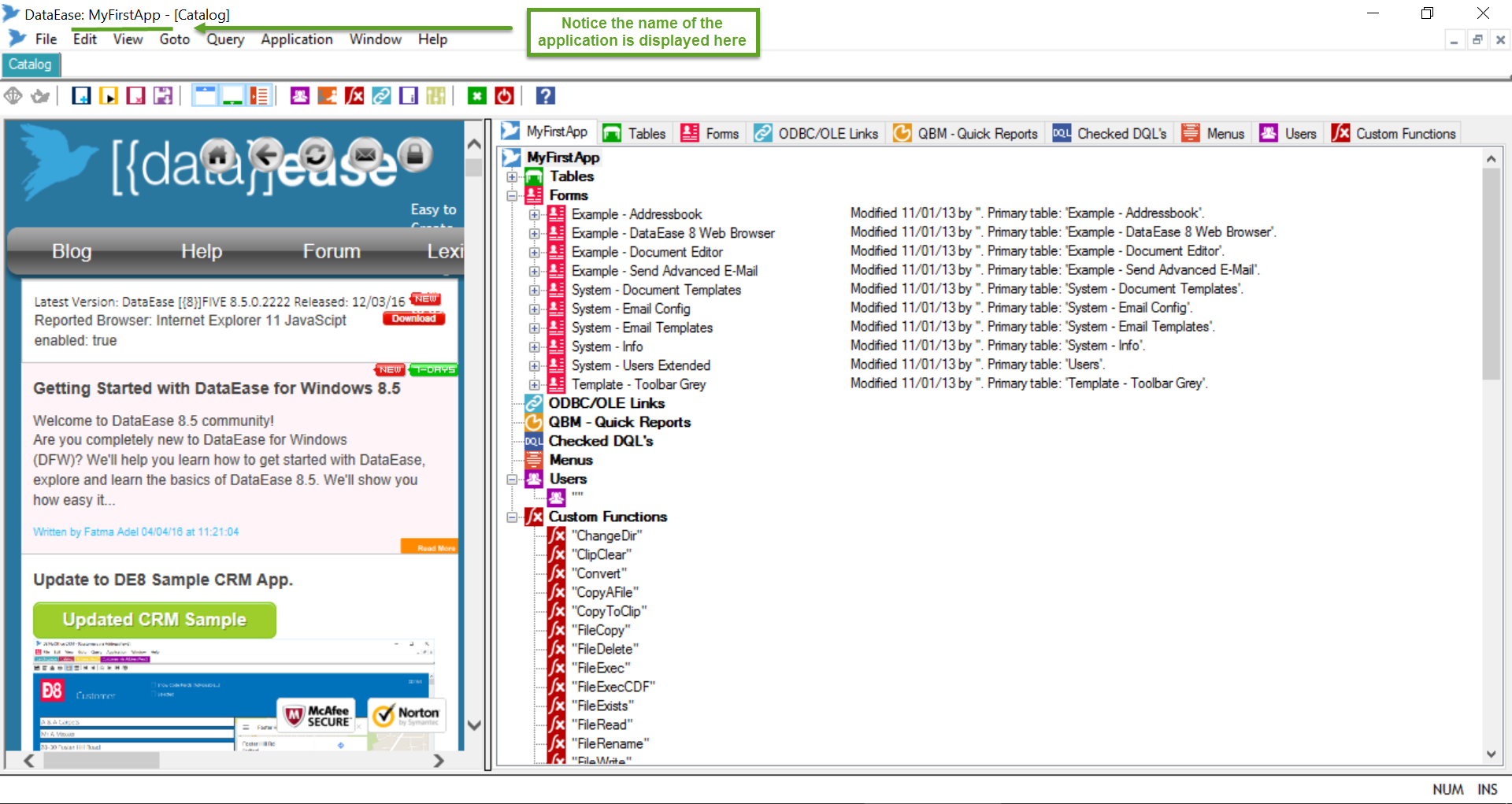Click the orange Read More button
This screenshot has height=804, width=1512.
pos(429,546)
